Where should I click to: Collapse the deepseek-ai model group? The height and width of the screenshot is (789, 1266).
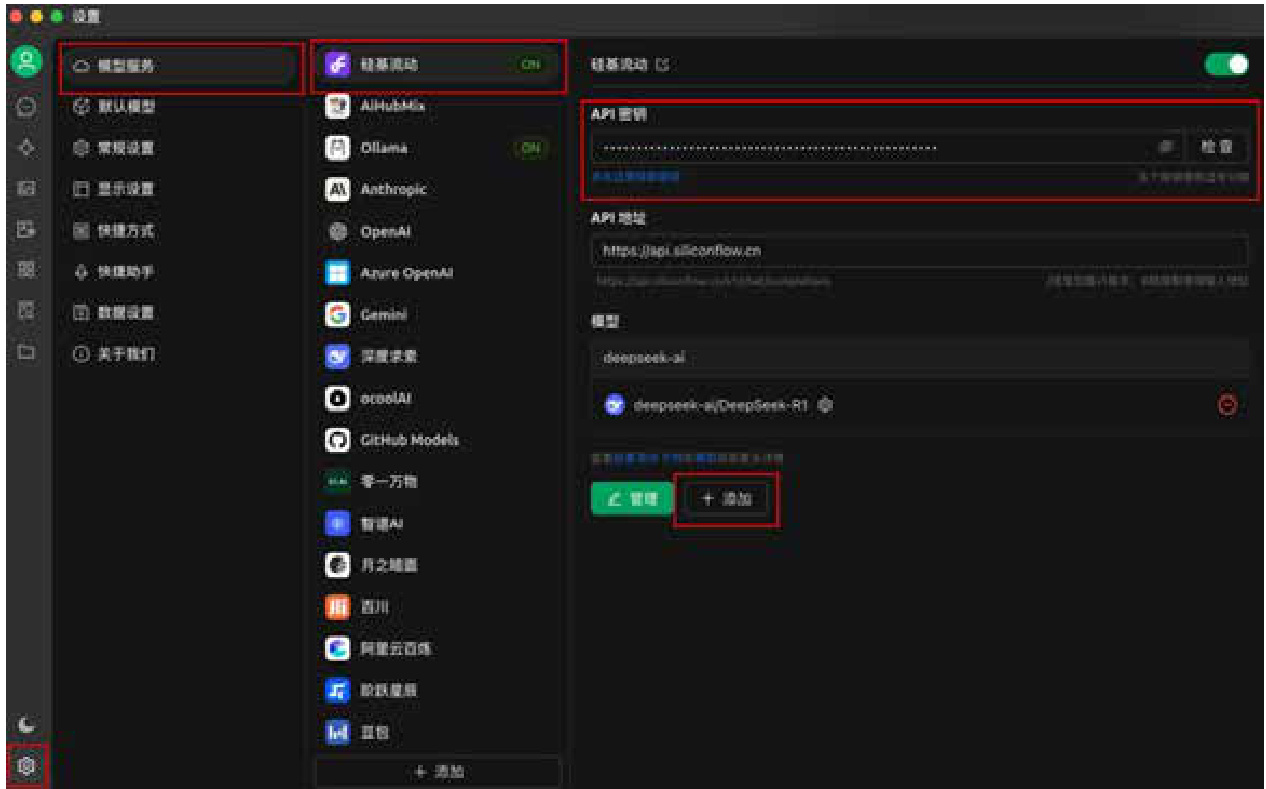pos(919,358)
